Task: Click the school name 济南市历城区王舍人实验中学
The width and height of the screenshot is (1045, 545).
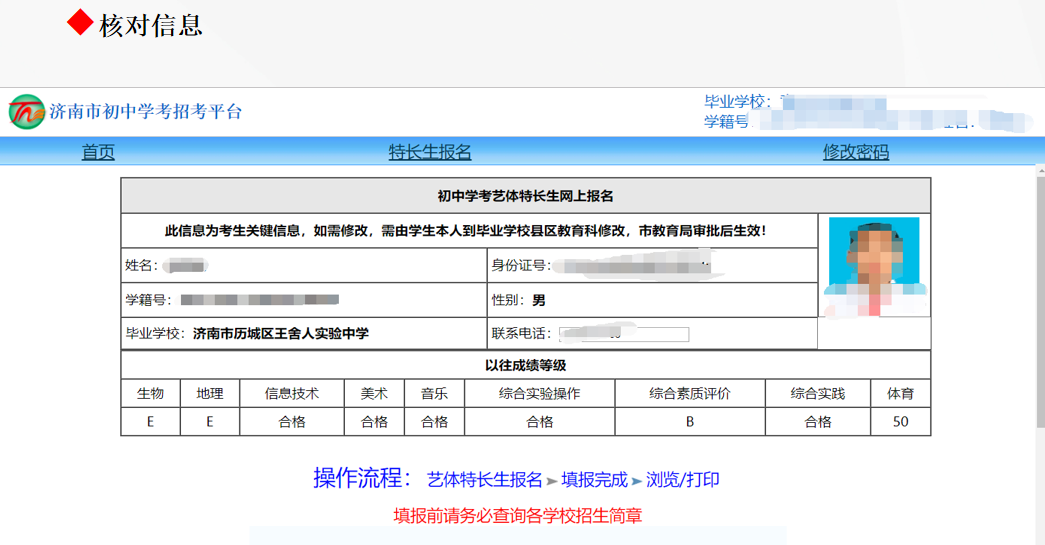Action: click(x=281, y=333)
